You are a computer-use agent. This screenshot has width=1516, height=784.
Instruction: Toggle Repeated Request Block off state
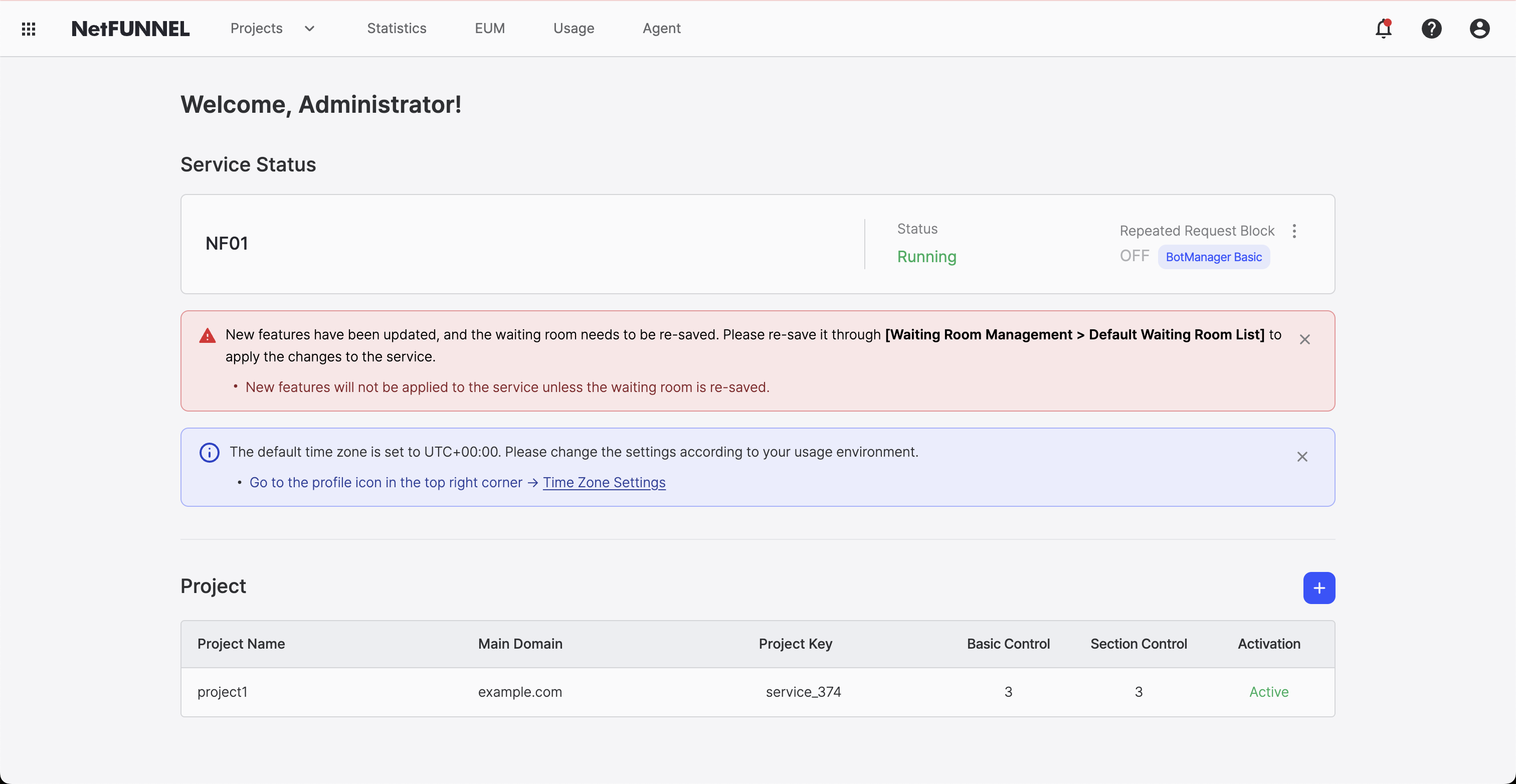(1133, 256)
